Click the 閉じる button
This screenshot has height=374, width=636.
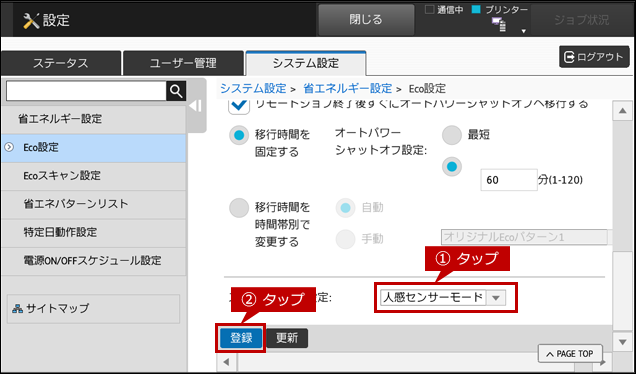click(366, 19)
